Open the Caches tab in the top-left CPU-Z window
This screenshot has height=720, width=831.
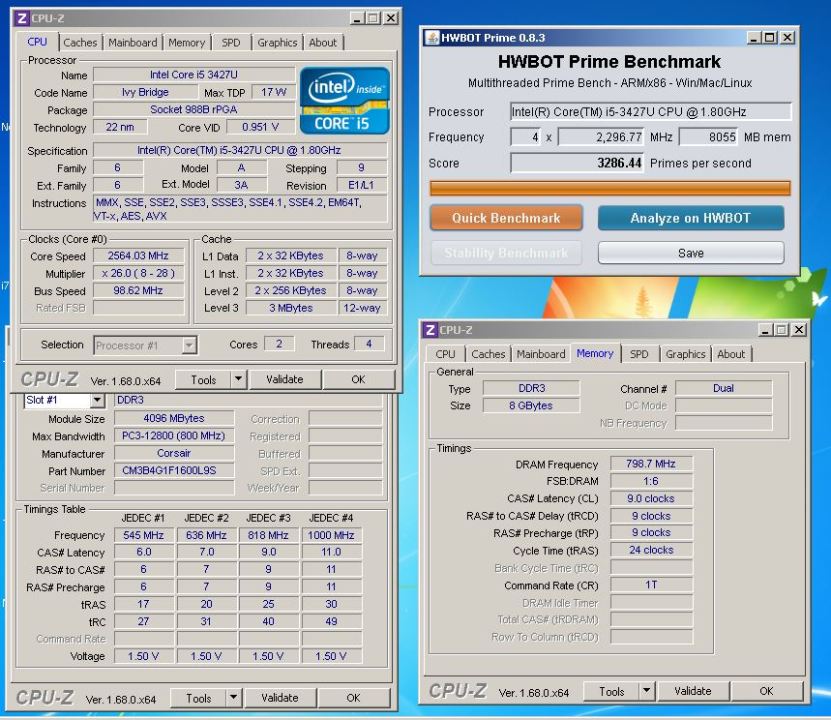coord(80,42)
